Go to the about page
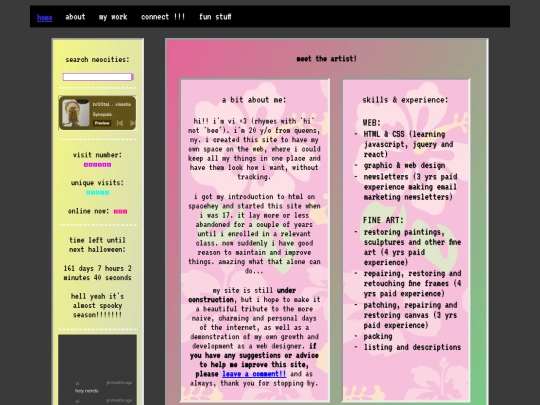The height and width of the screenshot is (405, 540). tap(75, 17)
